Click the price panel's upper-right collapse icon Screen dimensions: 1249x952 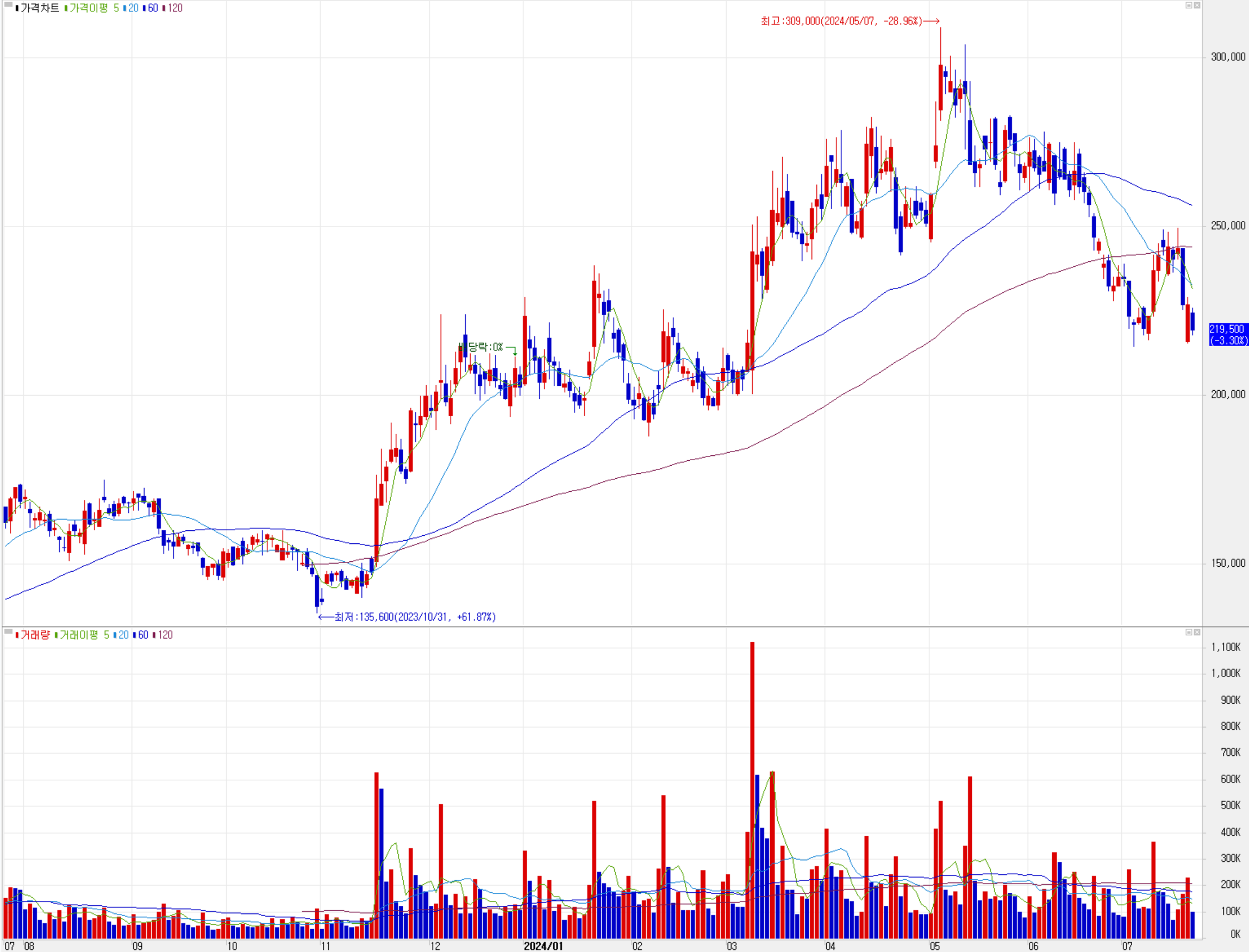tap(1188, 5)
